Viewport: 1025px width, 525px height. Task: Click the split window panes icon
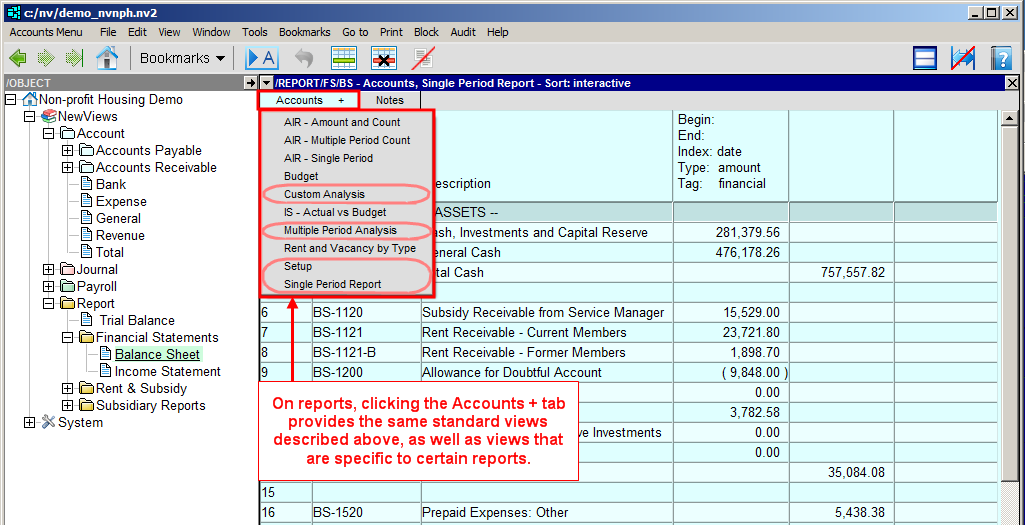925,58
